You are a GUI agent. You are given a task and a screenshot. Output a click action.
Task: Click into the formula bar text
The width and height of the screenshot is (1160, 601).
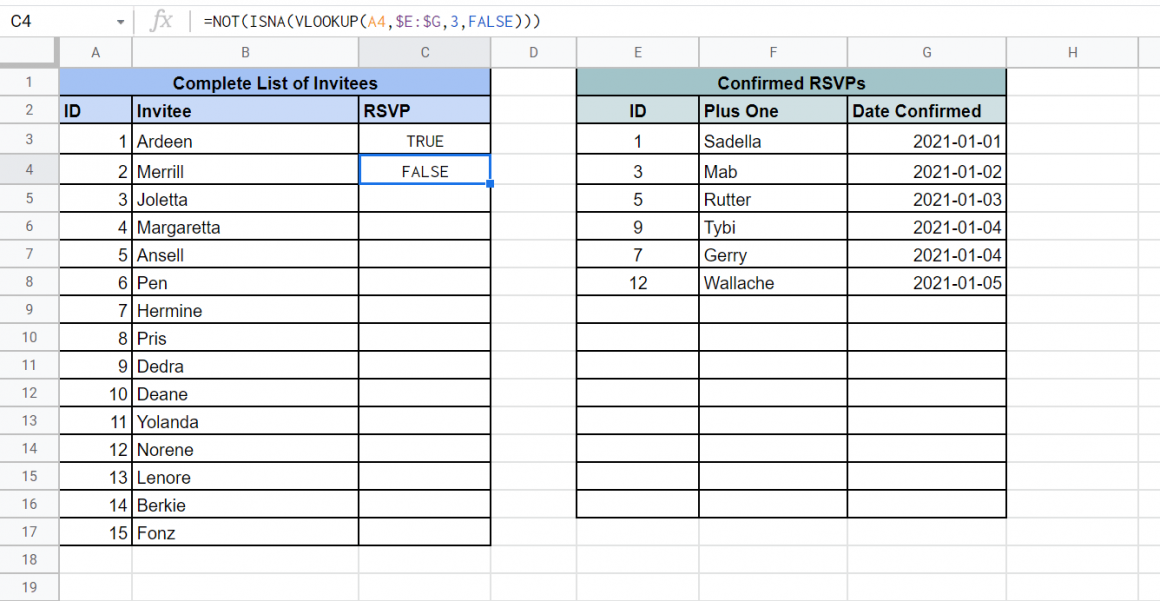[x=600, y=21]
